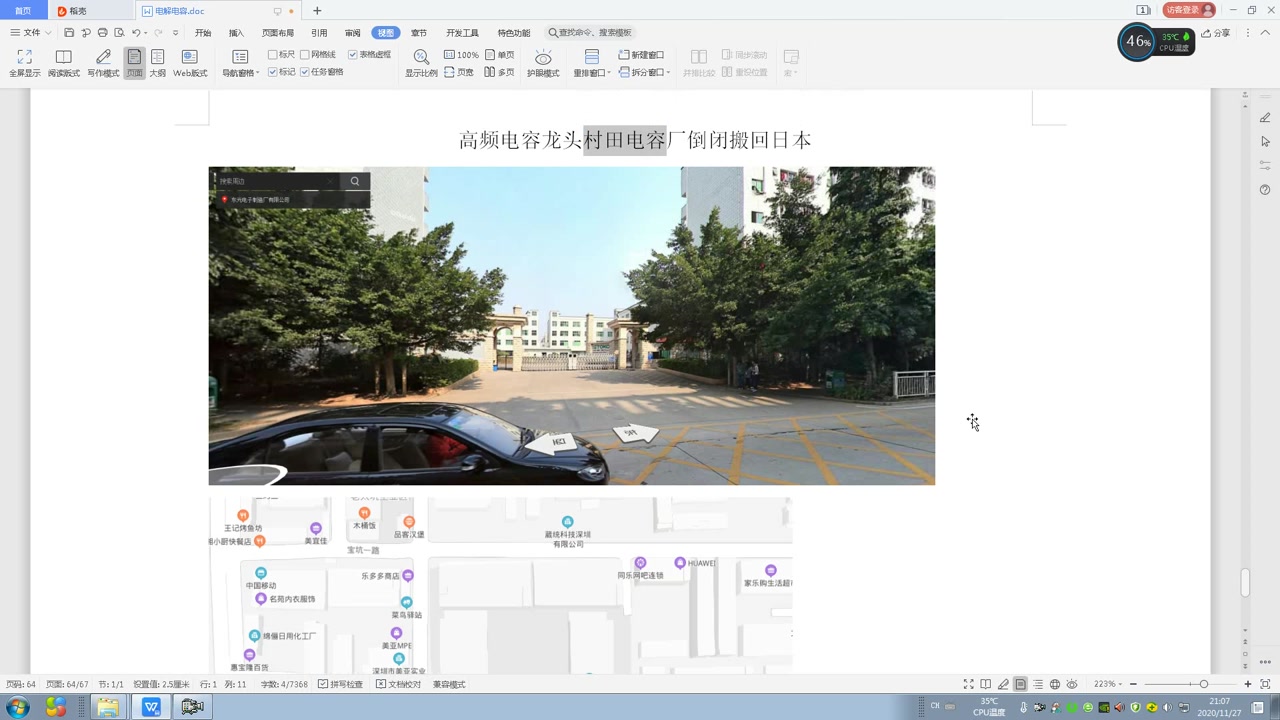Click the street view photo in document

[x=571, y=326]
